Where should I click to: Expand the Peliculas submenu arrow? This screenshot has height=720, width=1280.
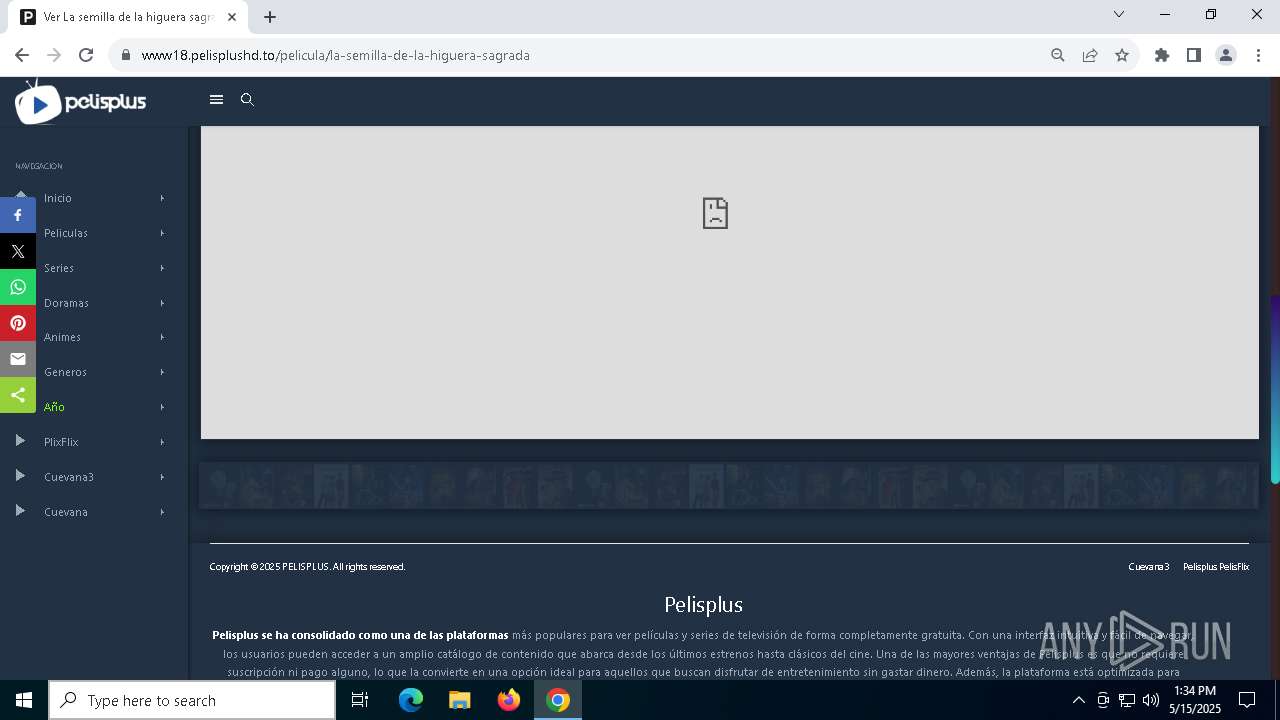[x=162, y=233]
